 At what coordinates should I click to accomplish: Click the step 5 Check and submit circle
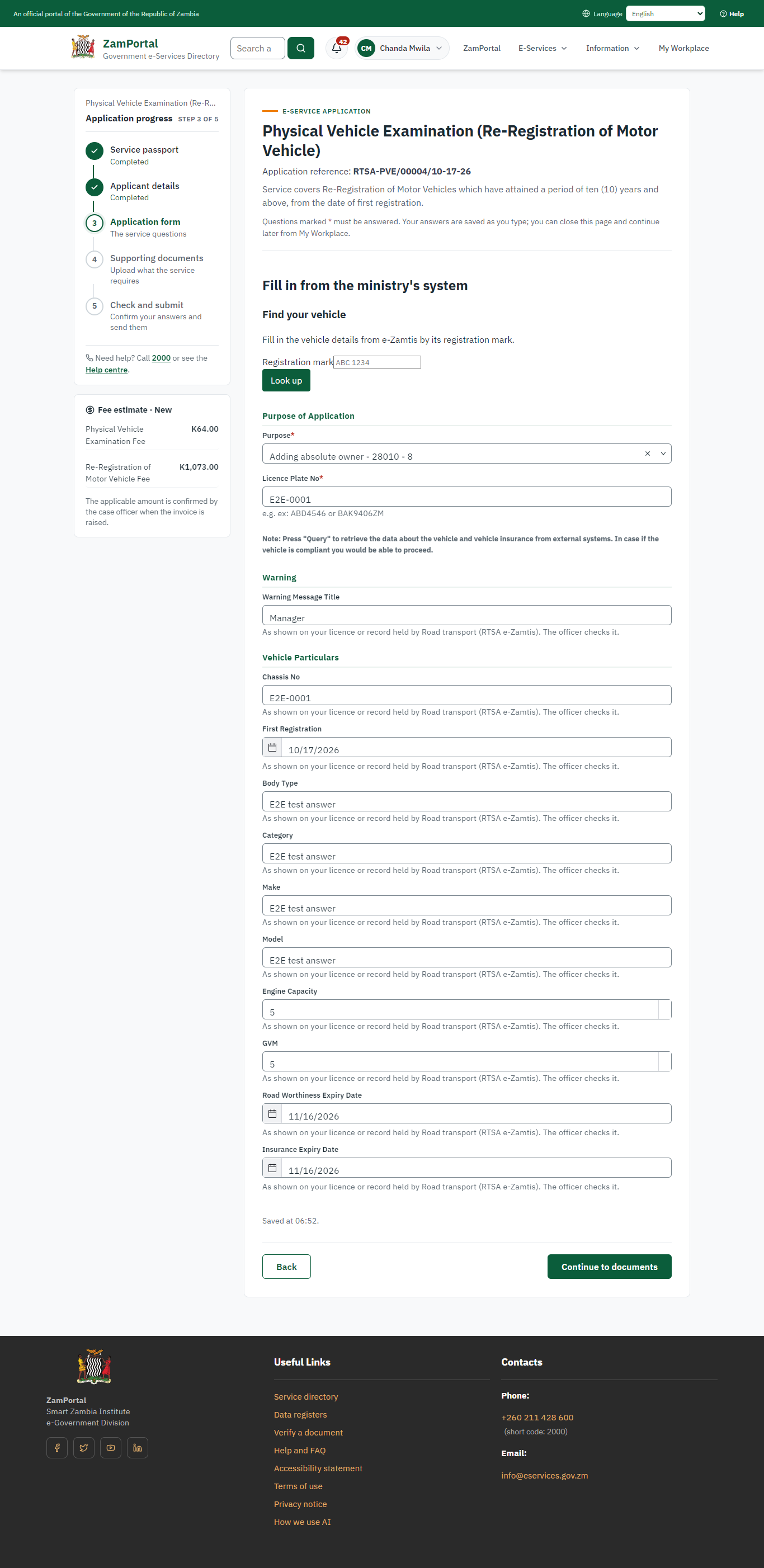(95, 305)
